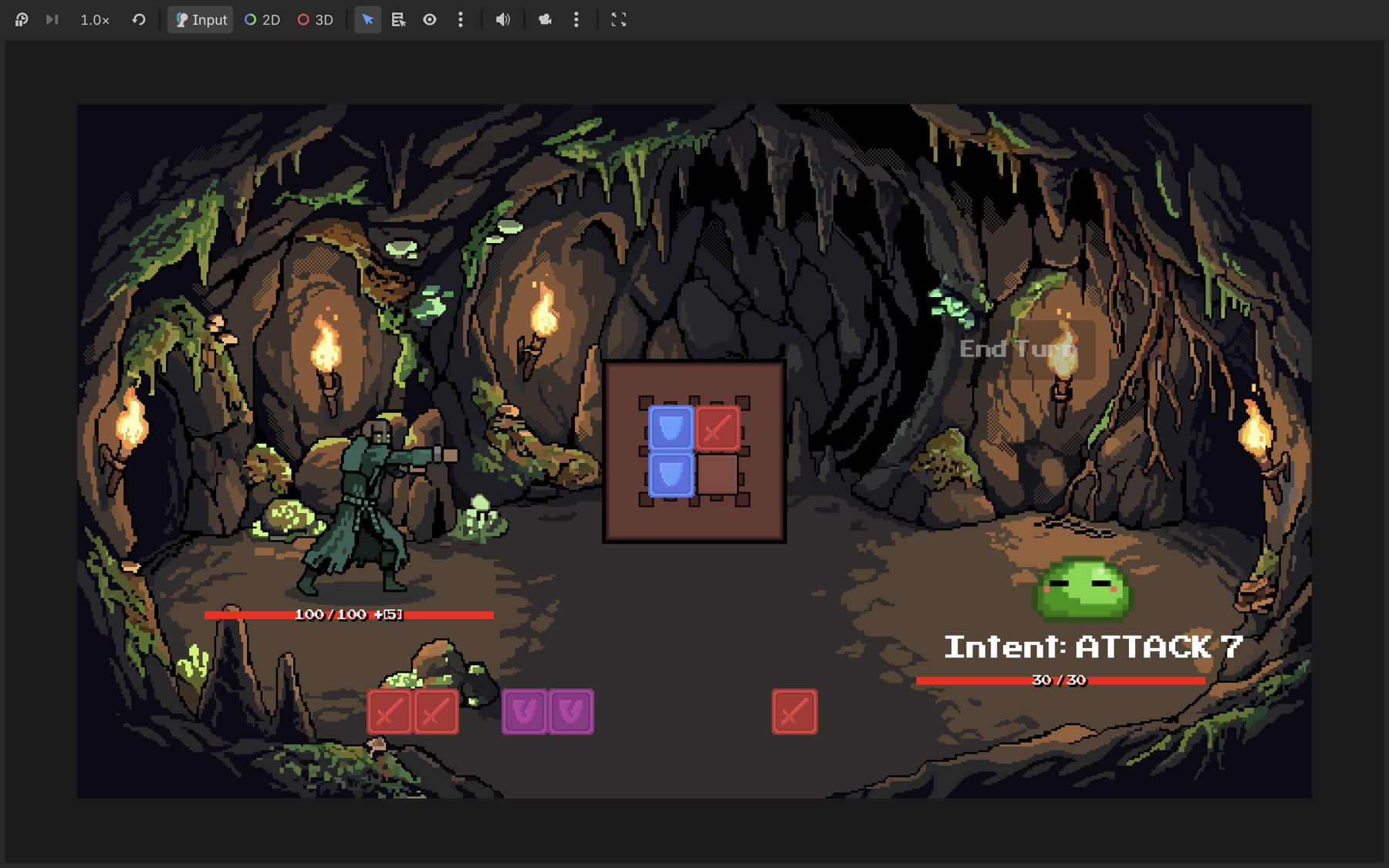The height and width of the screenshot is (868, 1389).
Task: Click the "Intent: ATTACK 7" text
Action: (x=1093, y=647)
